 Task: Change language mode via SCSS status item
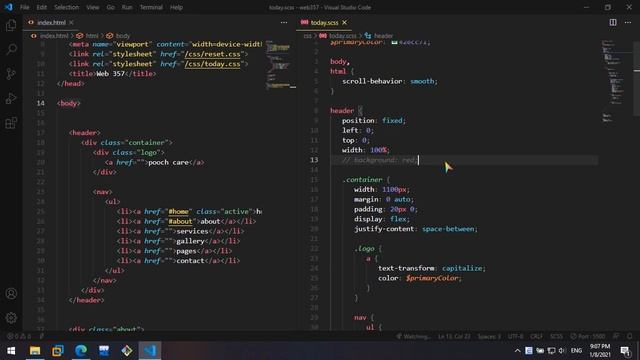(556, 336)
